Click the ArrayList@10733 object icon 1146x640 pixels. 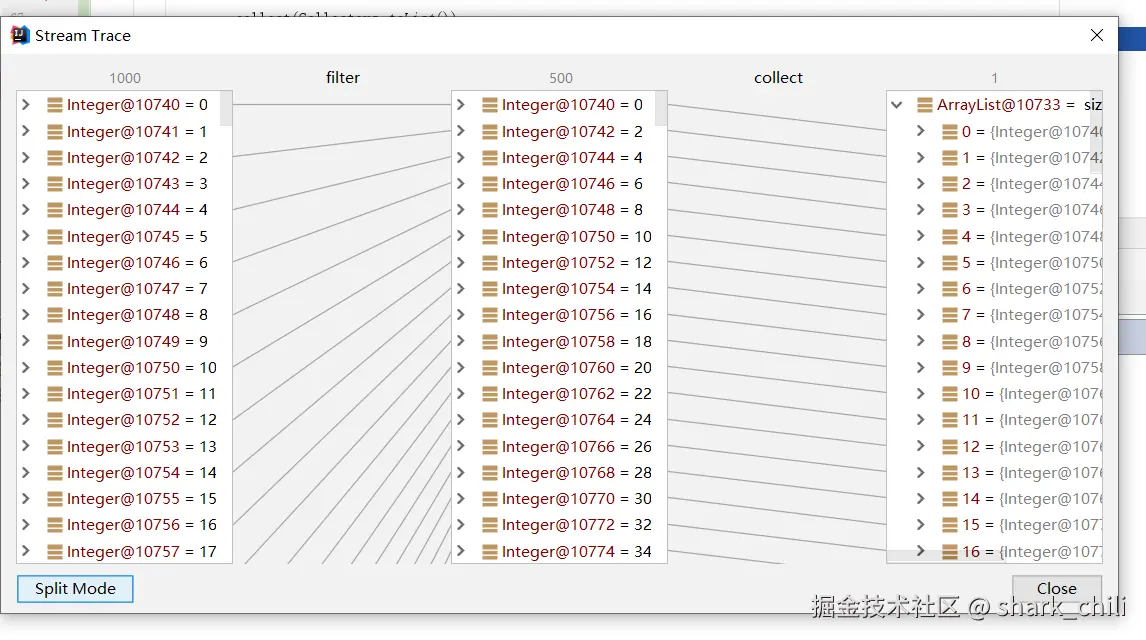coord(925,105)
